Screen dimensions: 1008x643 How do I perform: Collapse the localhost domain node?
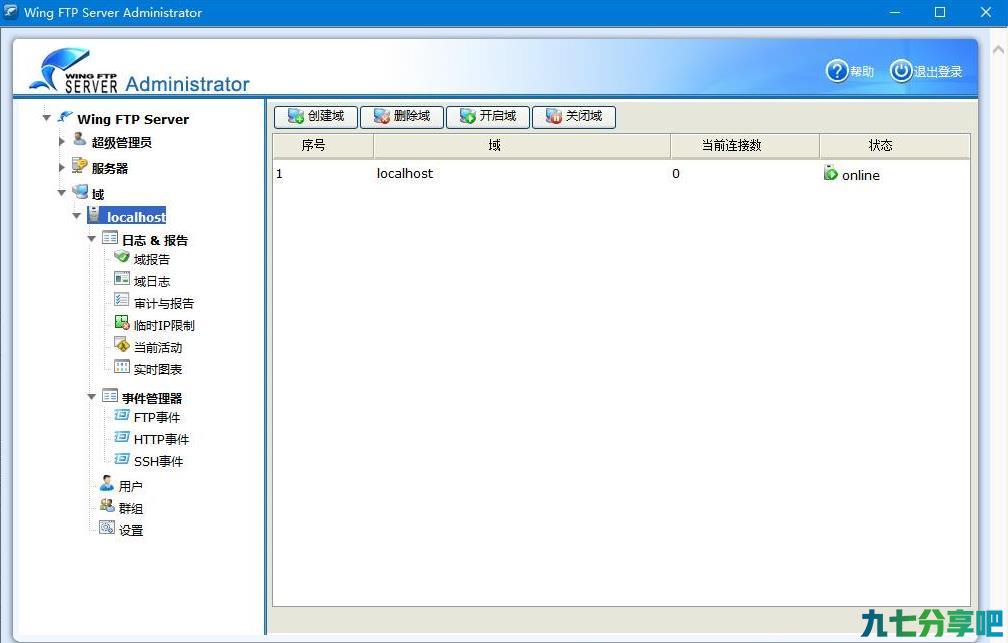[76, 215]
